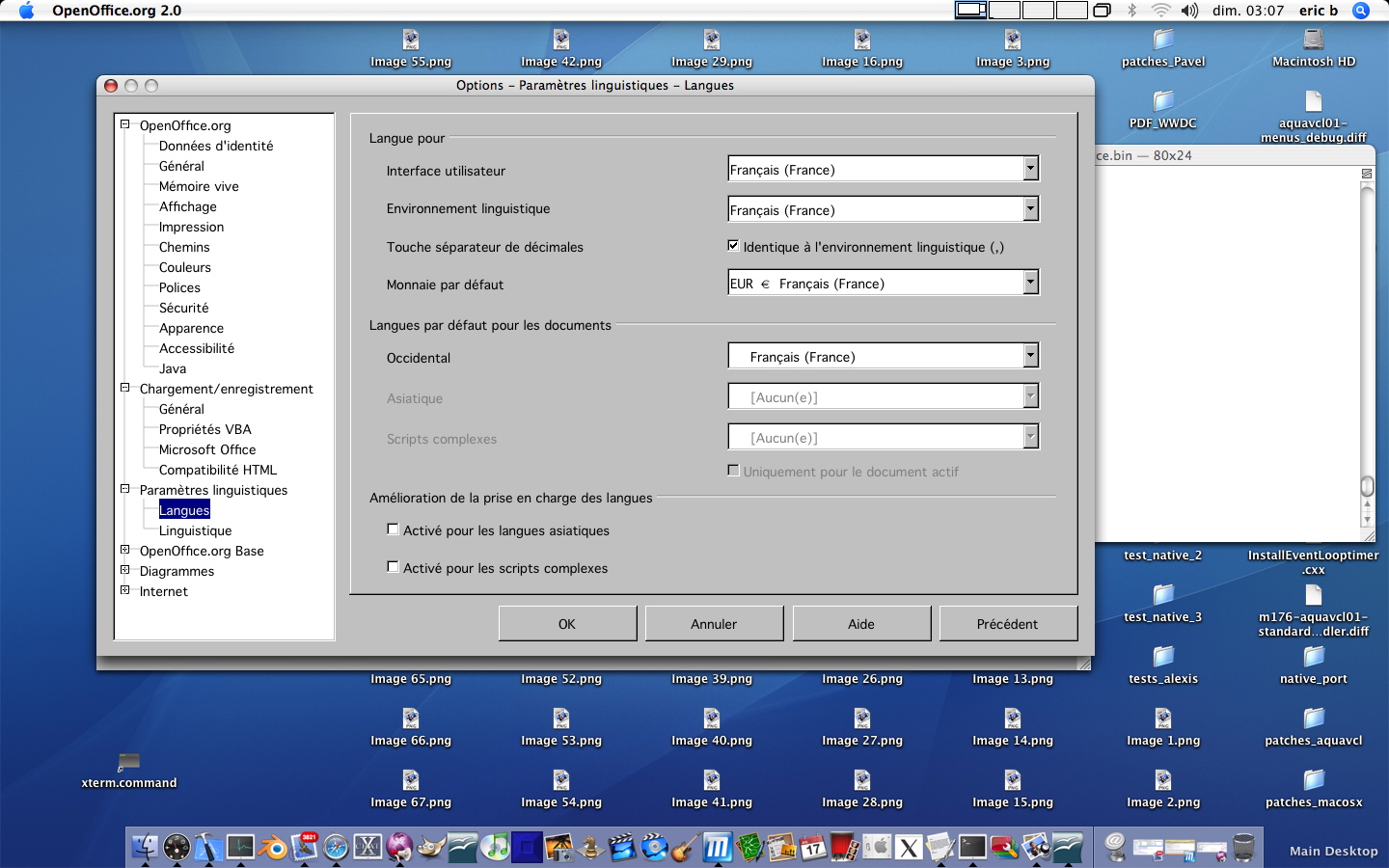Open iPhoto from the Dock
The width and height of the screenshot is (1389, 868).
558,847
